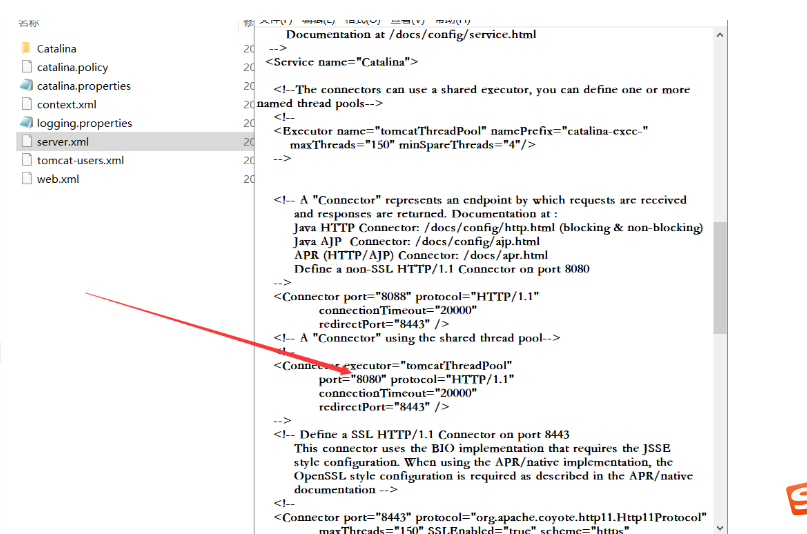The width and height of the screenshot is (807, 534).
Task: Click the first redirectPort="8443" line
Action: click(x=384, y=324)
